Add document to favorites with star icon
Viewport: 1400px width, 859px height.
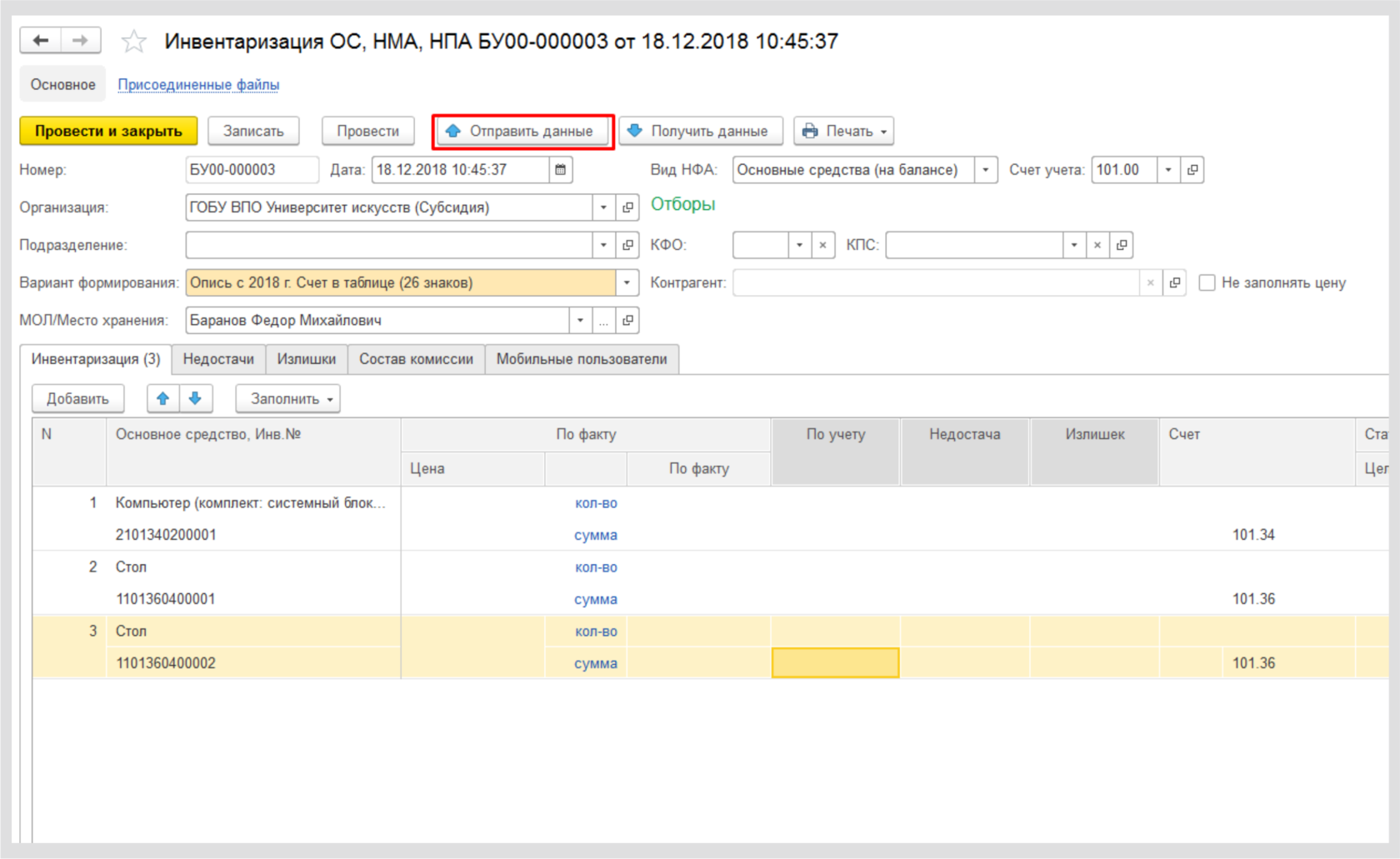[x=134, y=41]
